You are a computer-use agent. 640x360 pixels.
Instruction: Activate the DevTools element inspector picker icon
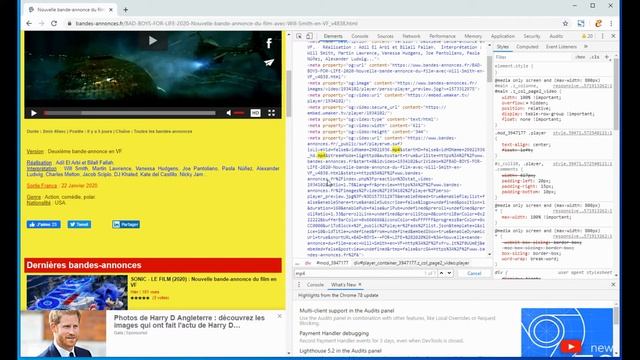pyautogui.click(x=299, y=36)
